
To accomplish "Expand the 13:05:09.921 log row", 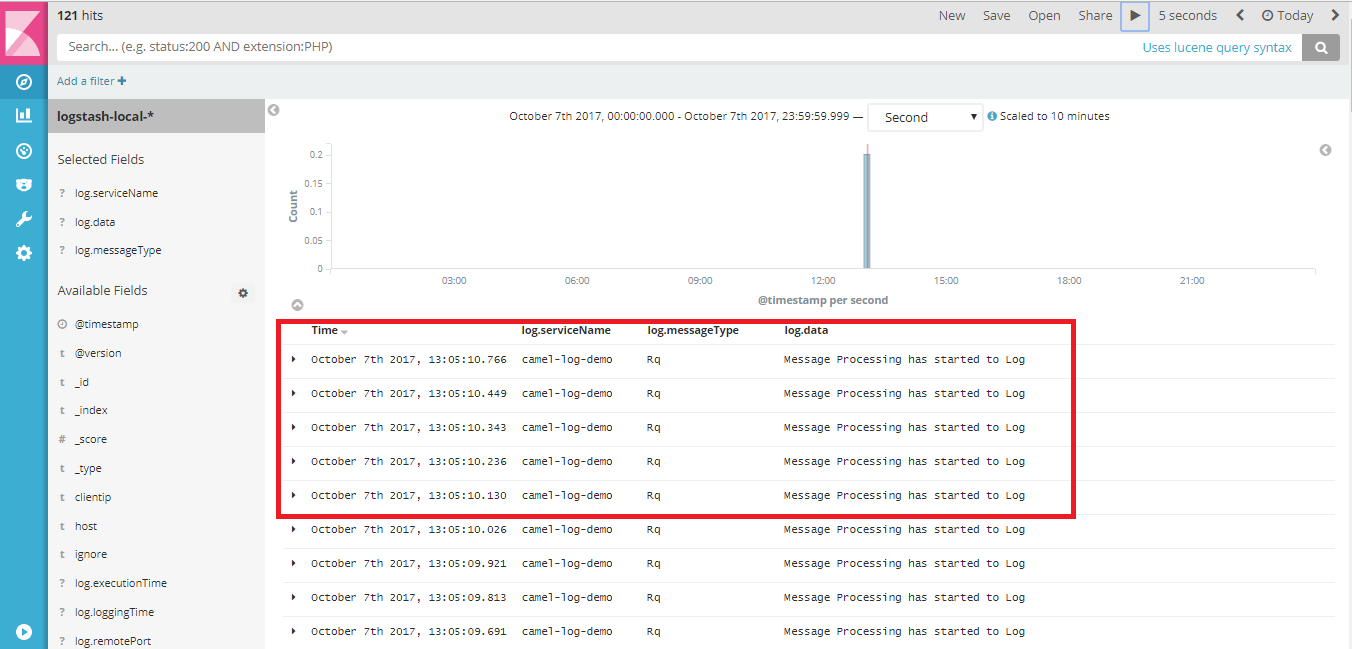I will 293,563.
